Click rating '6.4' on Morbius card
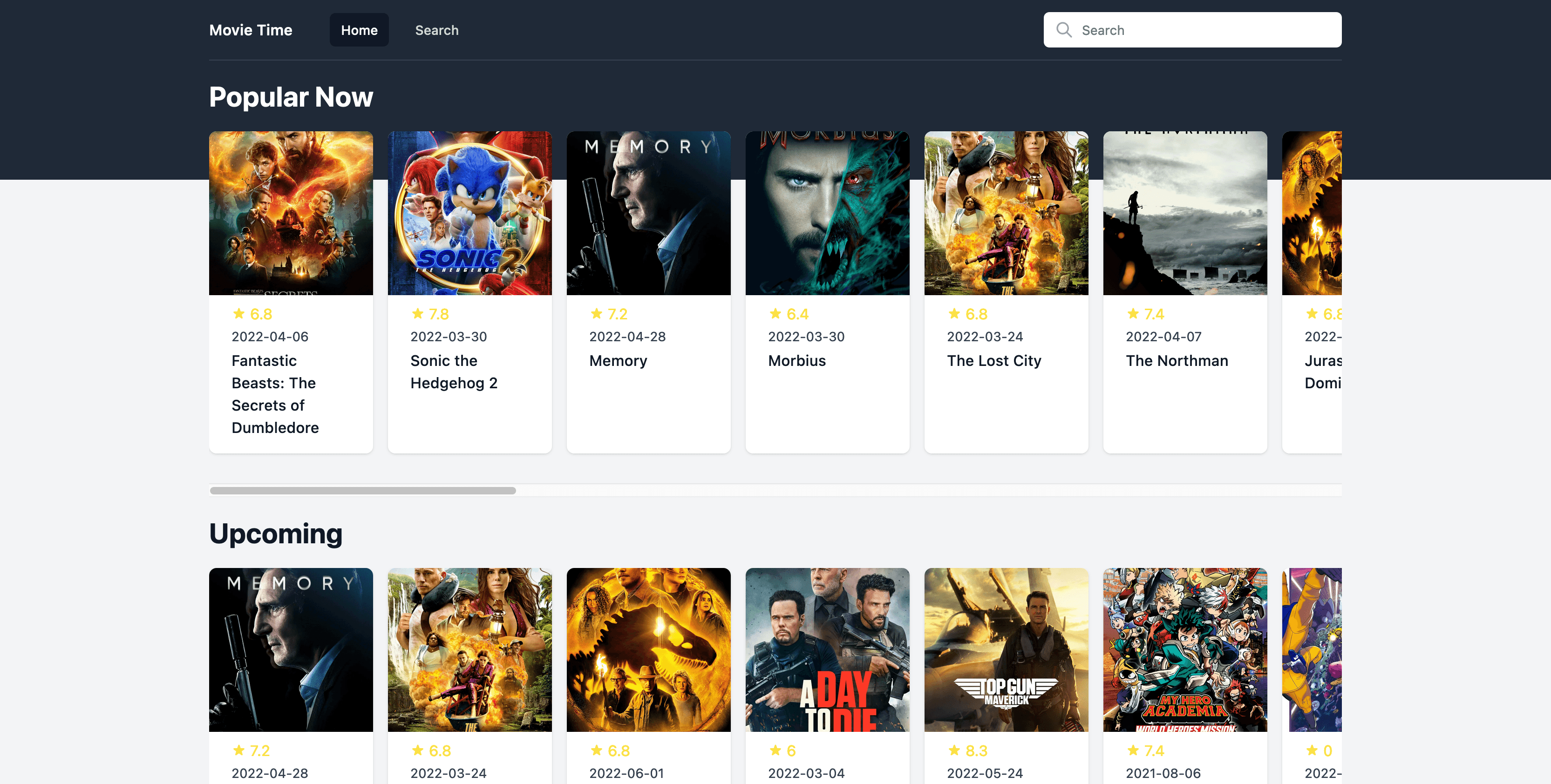 (x=797, y=313)
